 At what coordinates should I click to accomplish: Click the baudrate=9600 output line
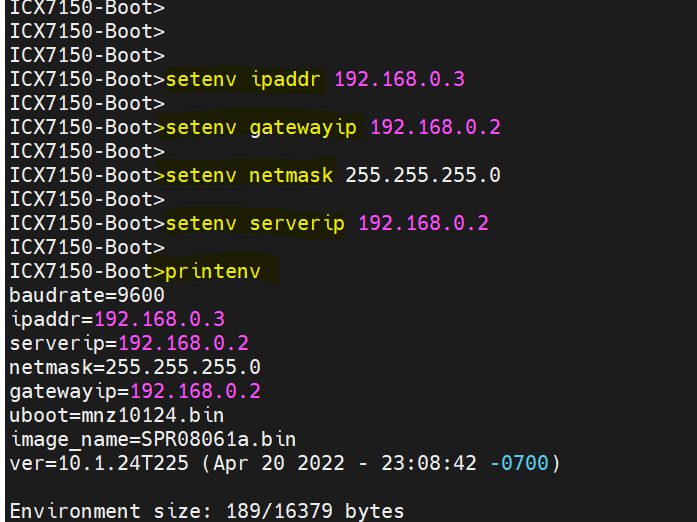(x=87, y=295)
